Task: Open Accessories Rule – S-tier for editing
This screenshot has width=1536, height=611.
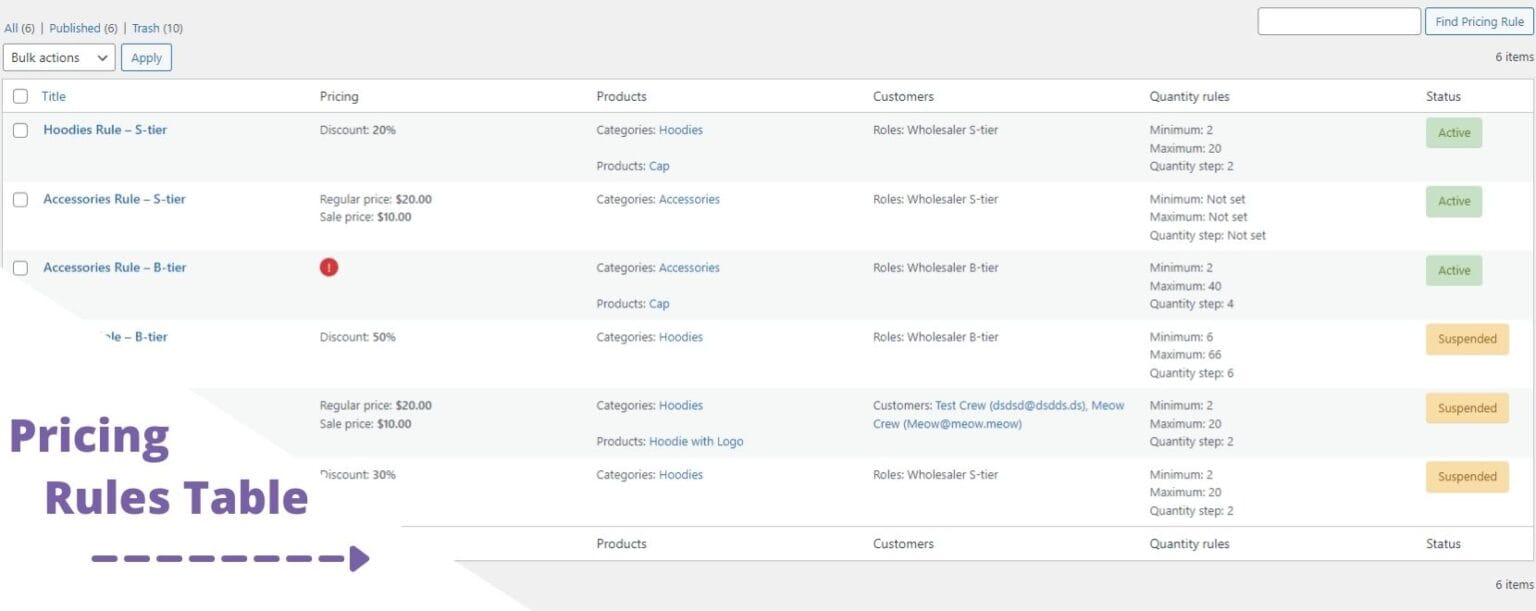Action: (114, 199)
